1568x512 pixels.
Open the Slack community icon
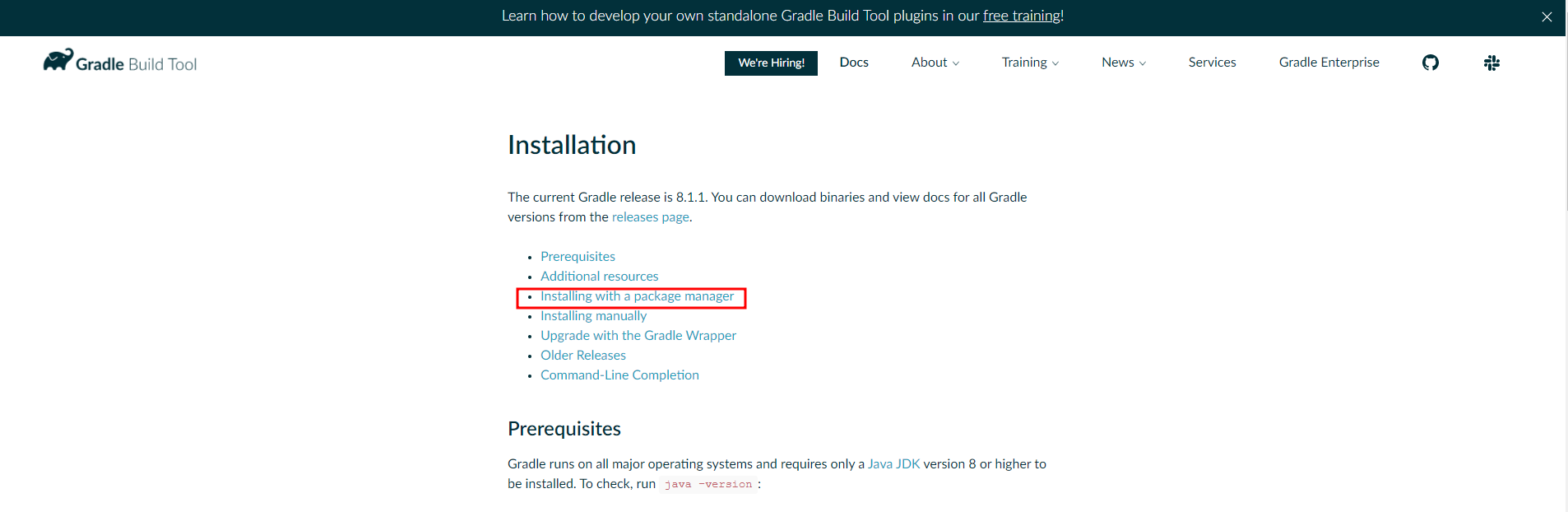1491,63
